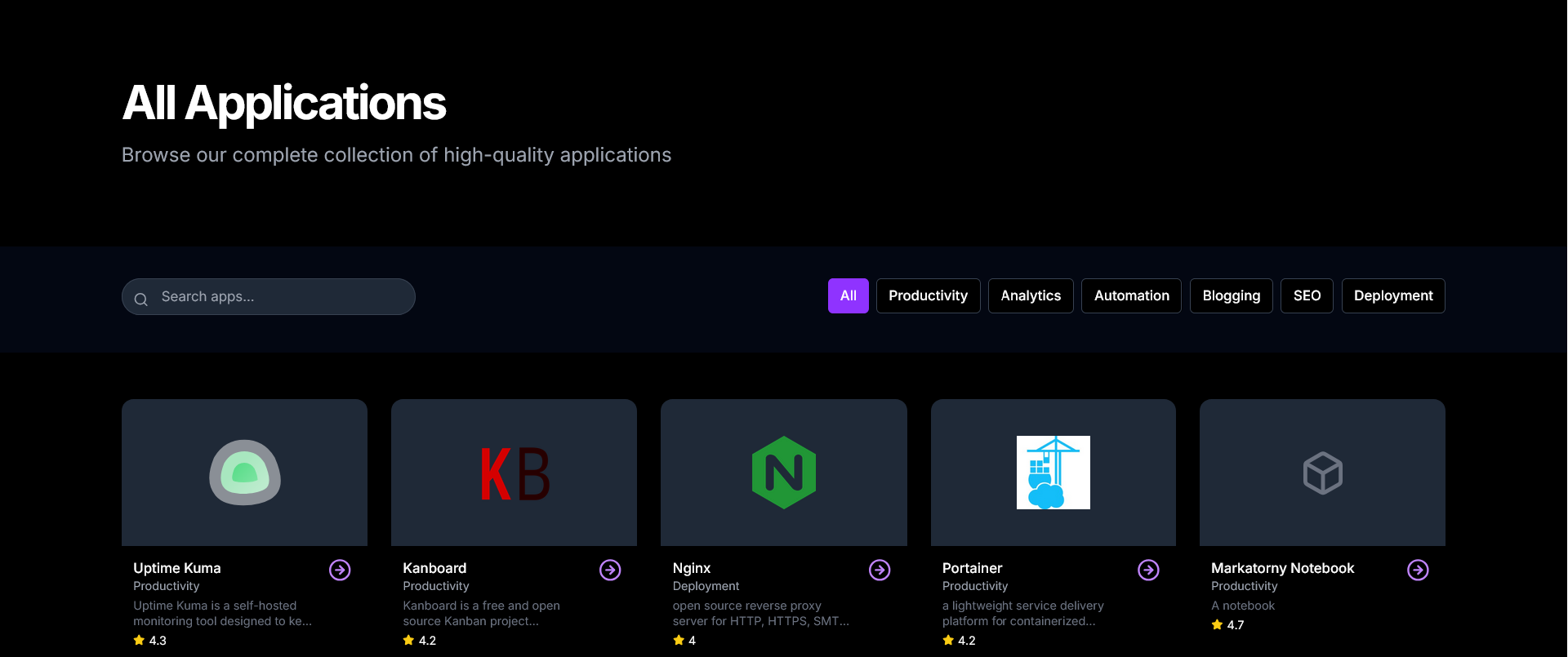Open Portainer via its arrow icon

coord(1148,570)
